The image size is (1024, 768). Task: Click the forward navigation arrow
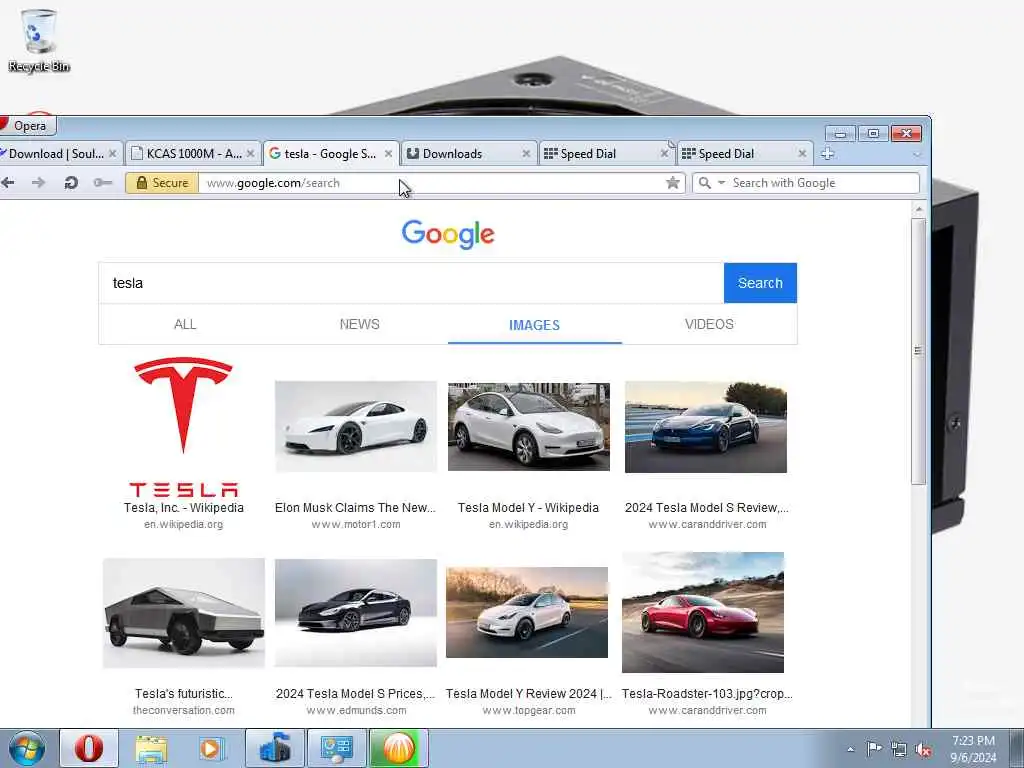39,183
